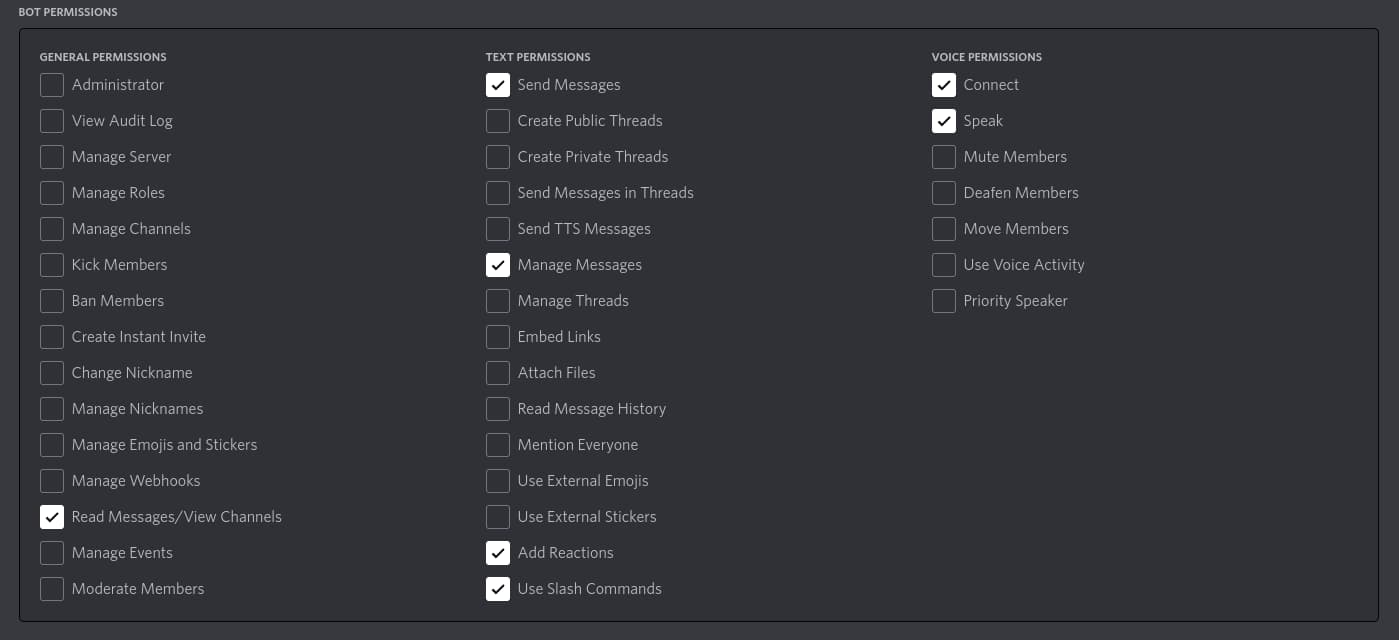Screen dimensions: 1399x640
Task: Uncheck the Connect voice permission
Action: coord(944,85)
